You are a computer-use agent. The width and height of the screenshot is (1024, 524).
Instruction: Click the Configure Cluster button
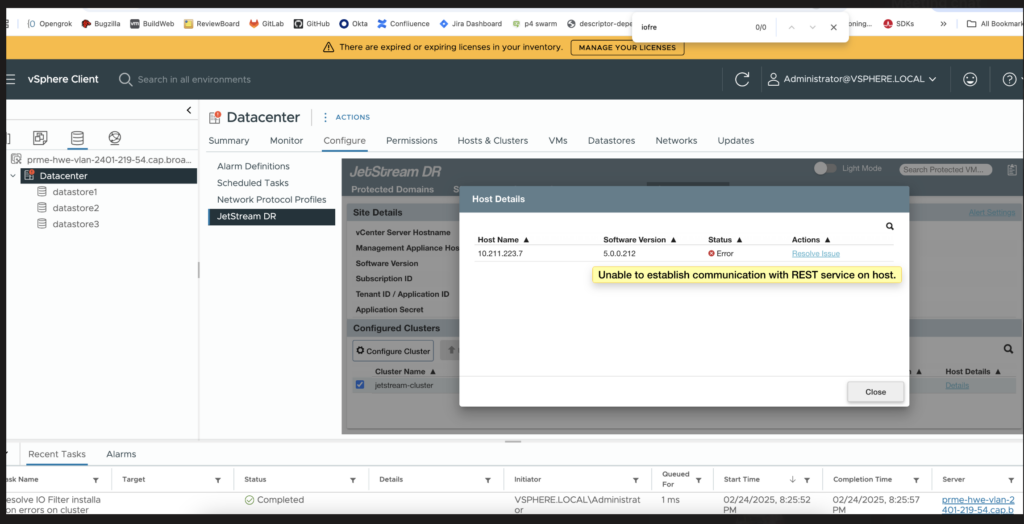pos(393,351)
